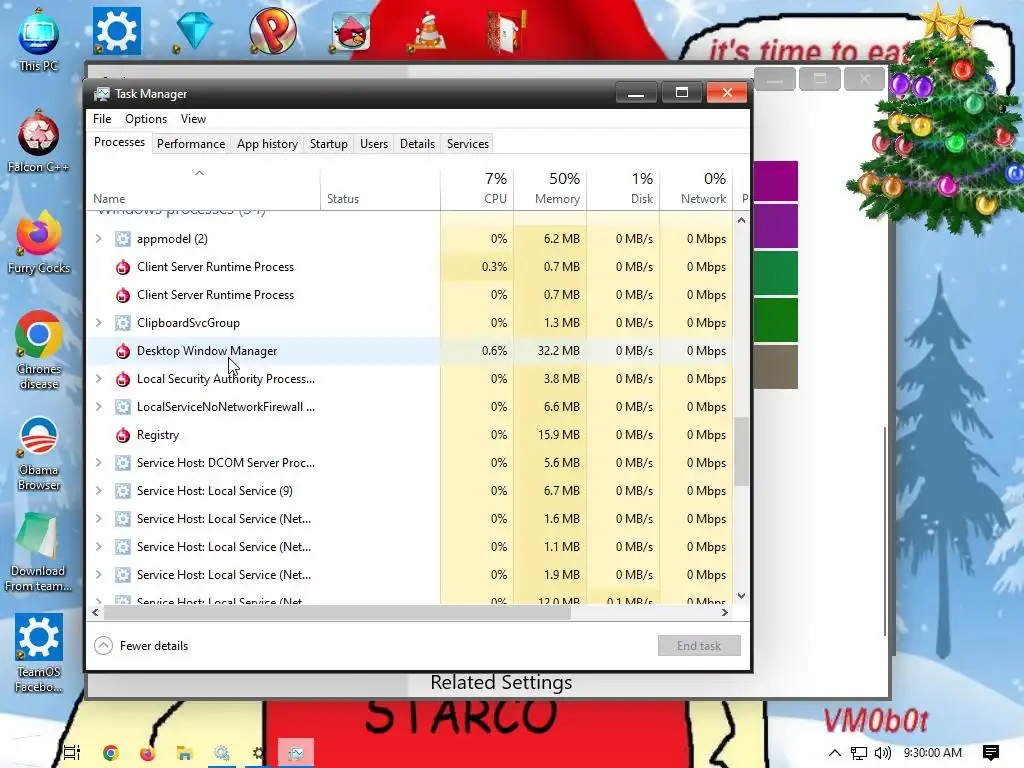The height and width of the screenshot is (768, 1024).
Task: Click the Task View taskbar button
Action: (72, 753)
